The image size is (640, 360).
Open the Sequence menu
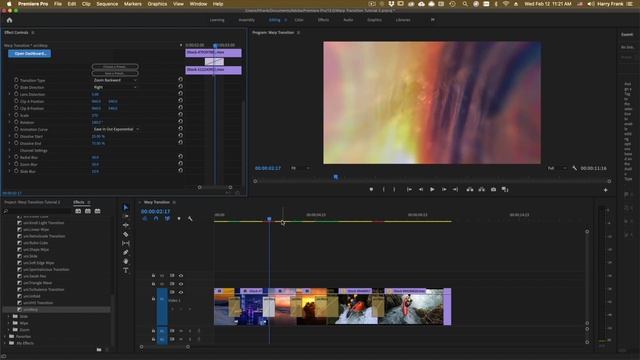[x=107, y=4]
